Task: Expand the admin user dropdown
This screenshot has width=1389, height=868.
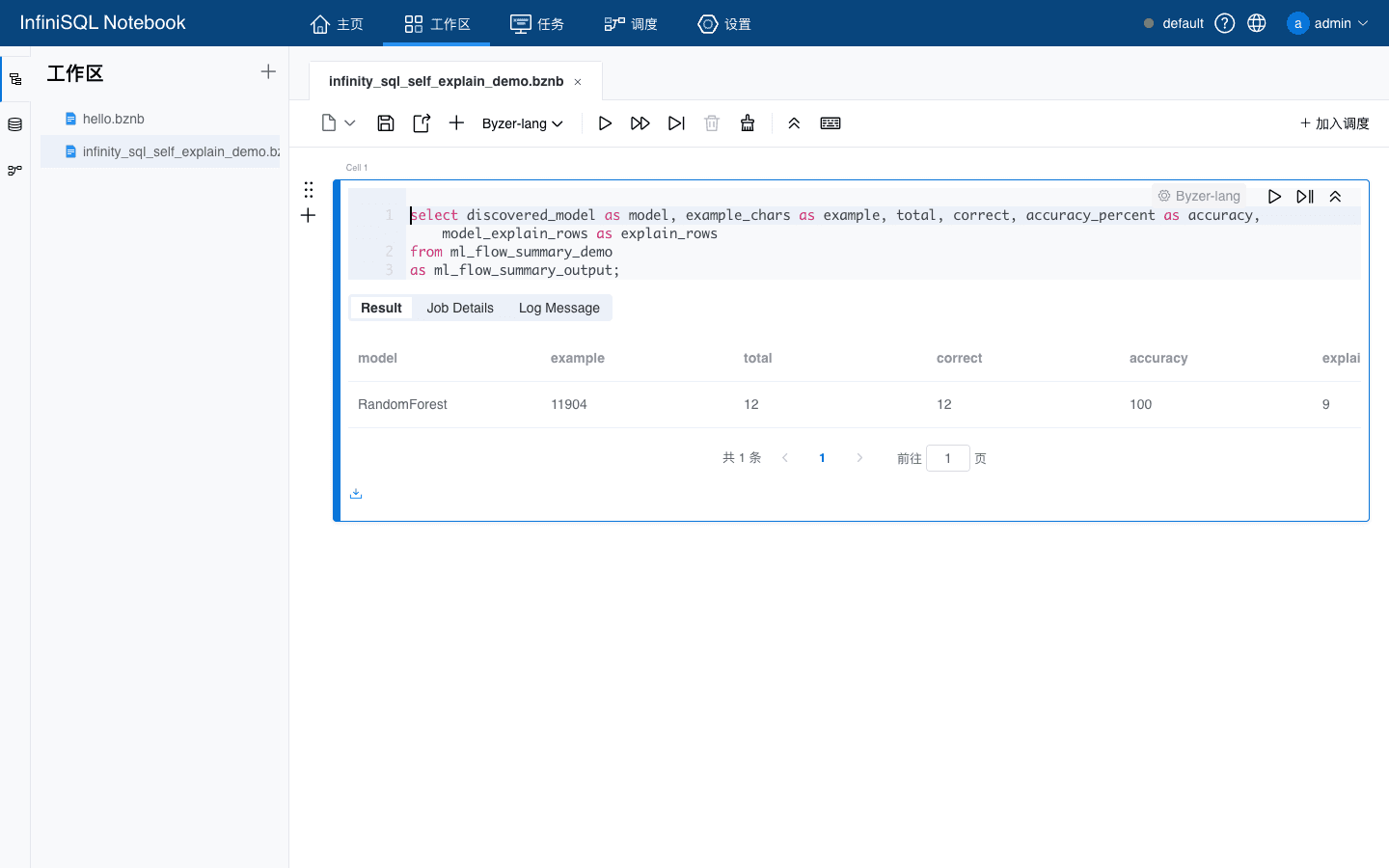Action: [1328, 23]
